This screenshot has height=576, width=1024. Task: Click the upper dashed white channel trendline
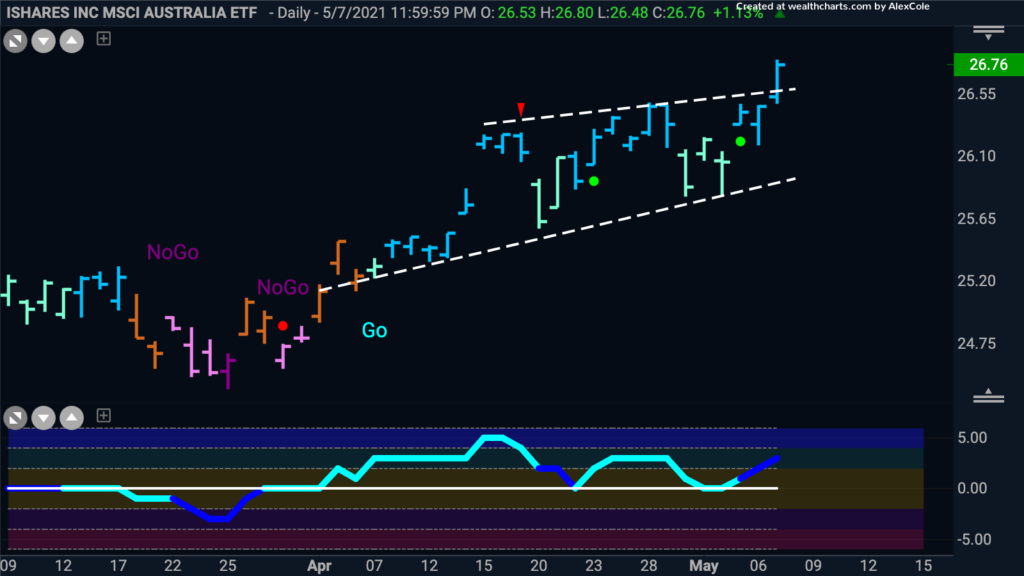click(x=639, y=106)
